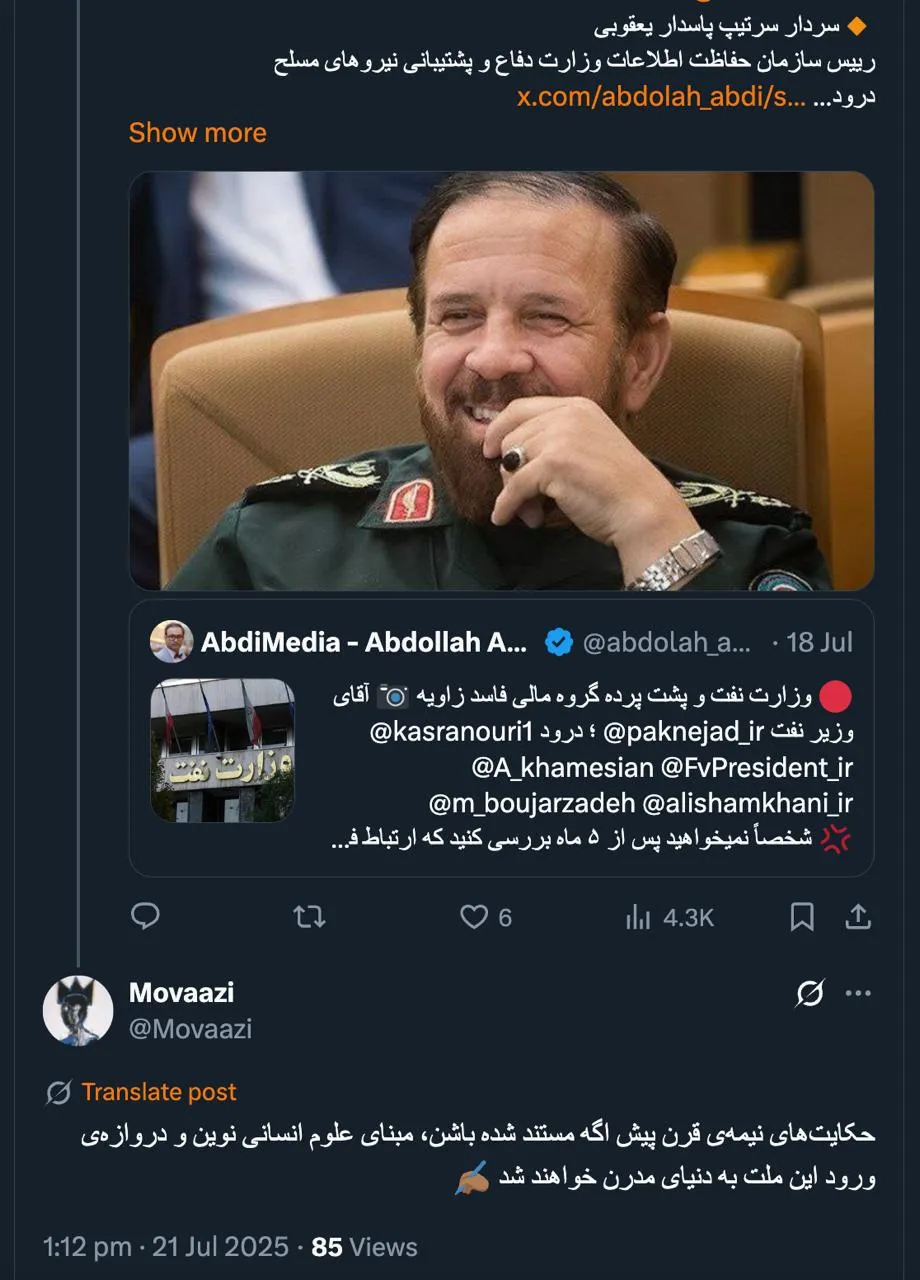Click Translate post link
Image resolution: width=920 pixels, height=1280 pixels.
[x=159, y=1092]
